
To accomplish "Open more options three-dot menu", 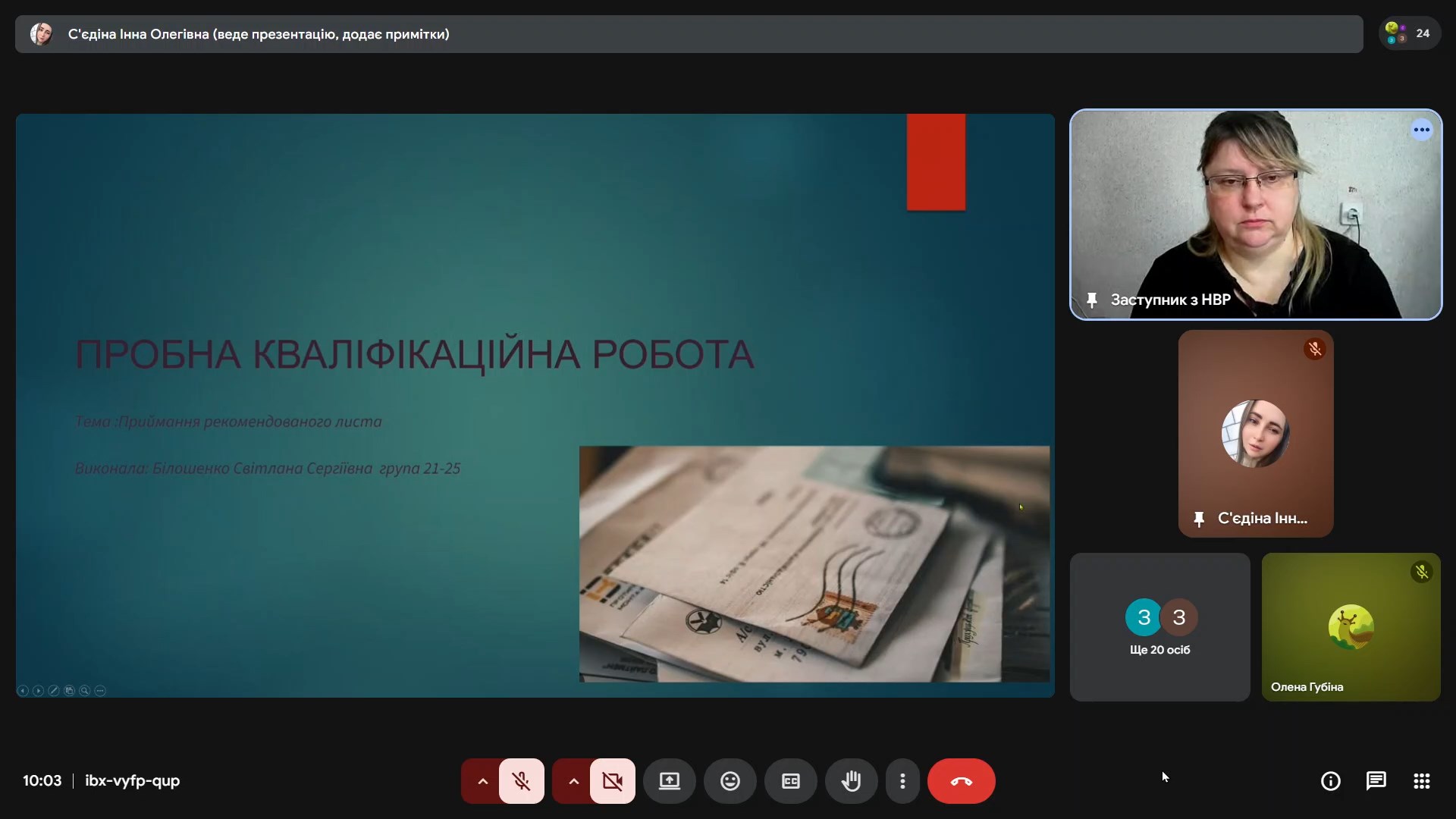I will click(x=902, y=781).
